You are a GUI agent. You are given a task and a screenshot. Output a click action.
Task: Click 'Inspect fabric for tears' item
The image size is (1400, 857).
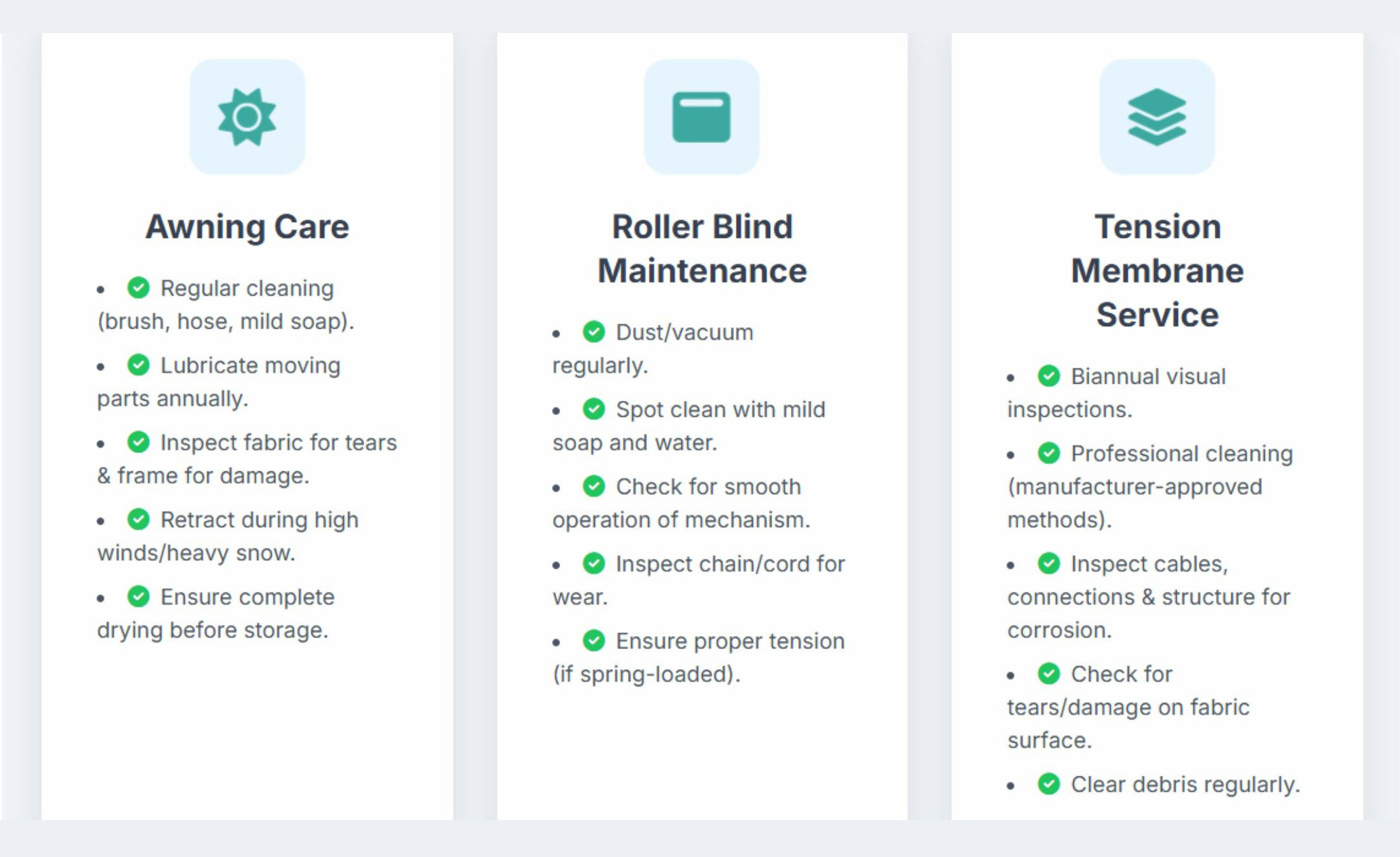pos(247,459)
